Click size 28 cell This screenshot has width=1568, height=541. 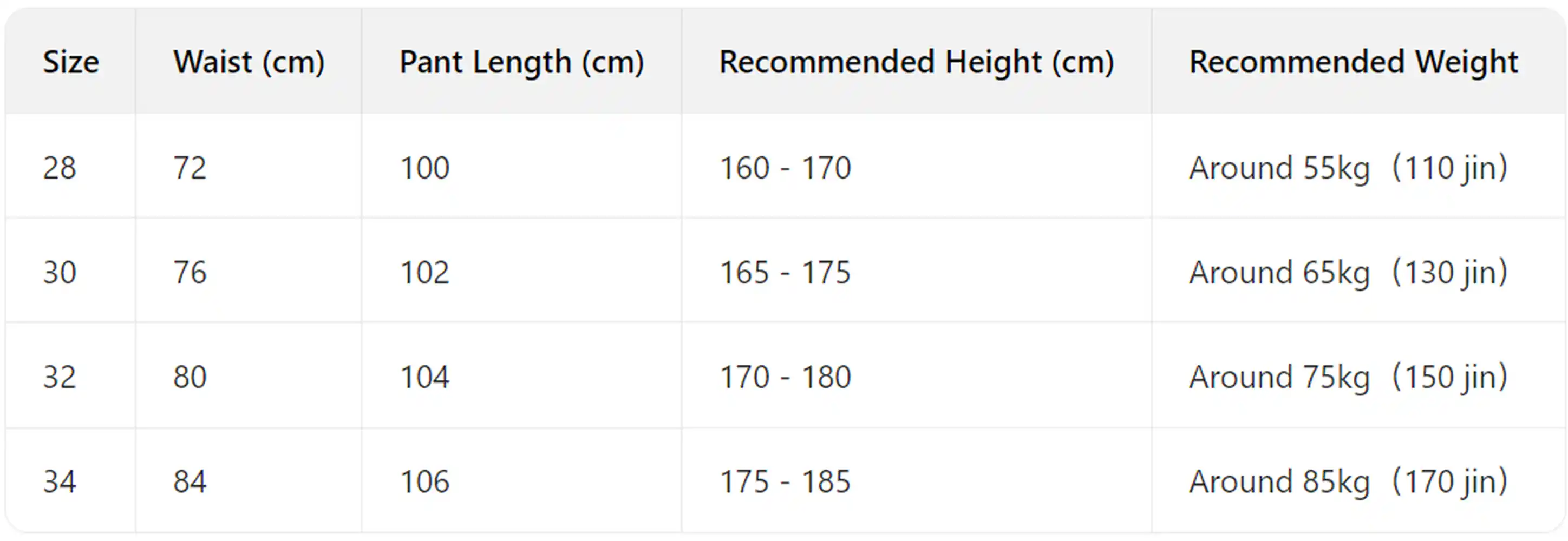[60, 168]
